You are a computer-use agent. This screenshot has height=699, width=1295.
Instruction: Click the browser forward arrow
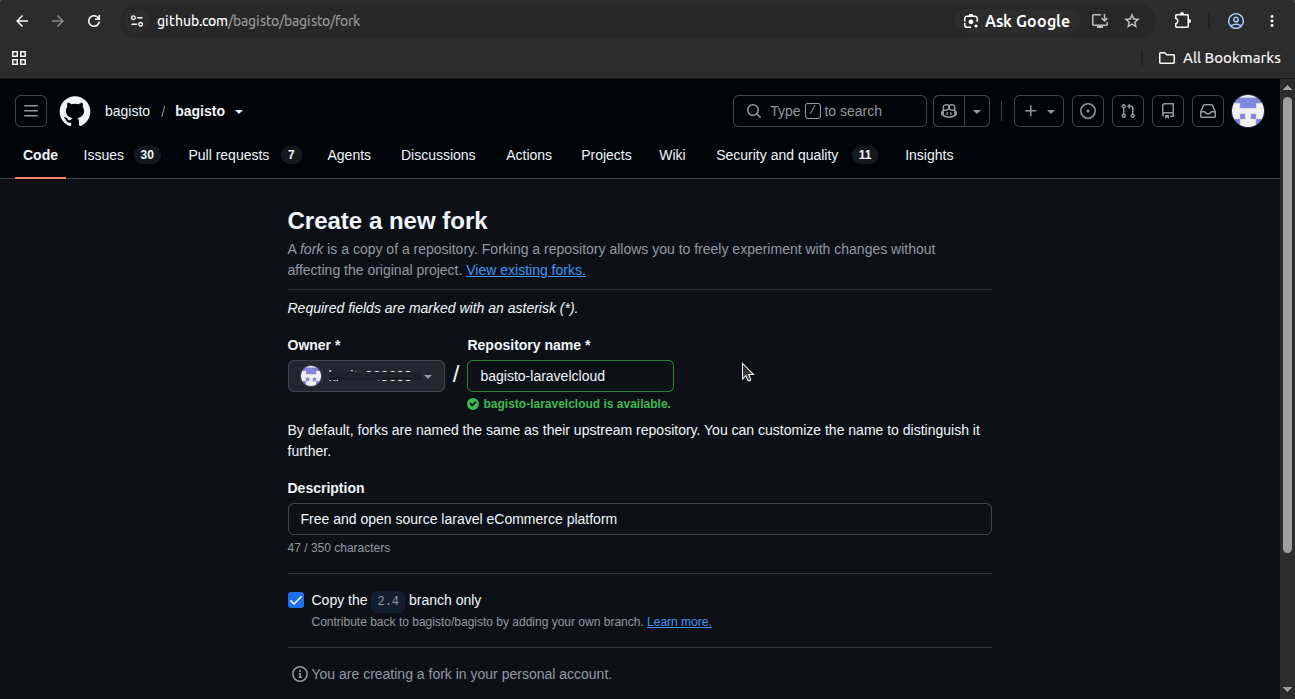click(58, 21)
